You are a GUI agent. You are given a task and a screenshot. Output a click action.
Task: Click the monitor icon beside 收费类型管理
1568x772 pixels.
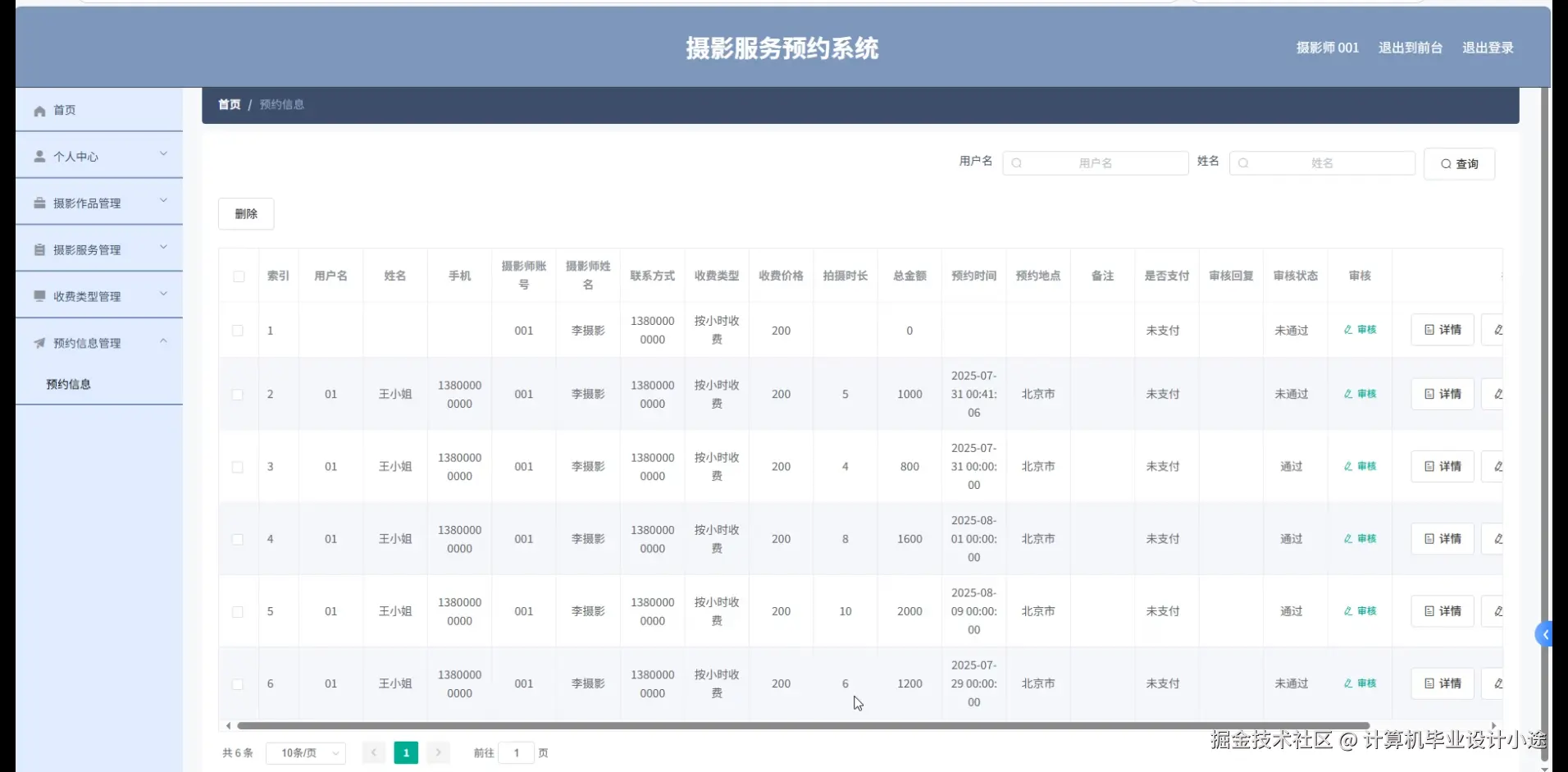[39, 295]
